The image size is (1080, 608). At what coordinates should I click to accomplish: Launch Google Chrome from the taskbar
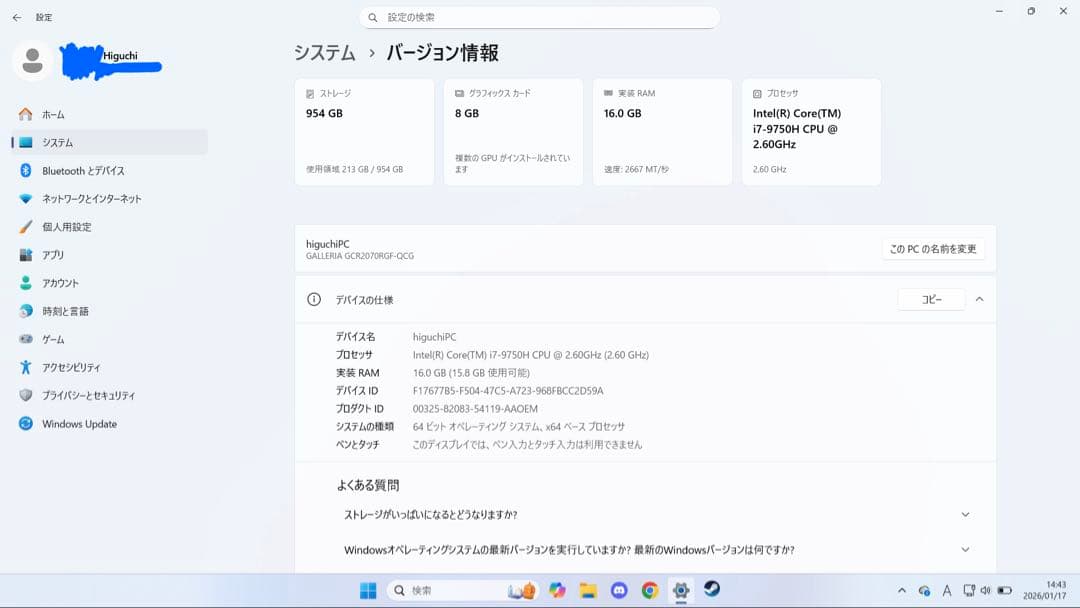[x=650, y=589]
